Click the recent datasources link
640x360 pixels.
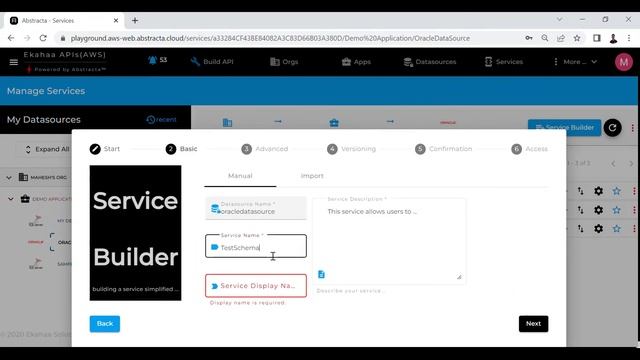[x=161, y=120]
